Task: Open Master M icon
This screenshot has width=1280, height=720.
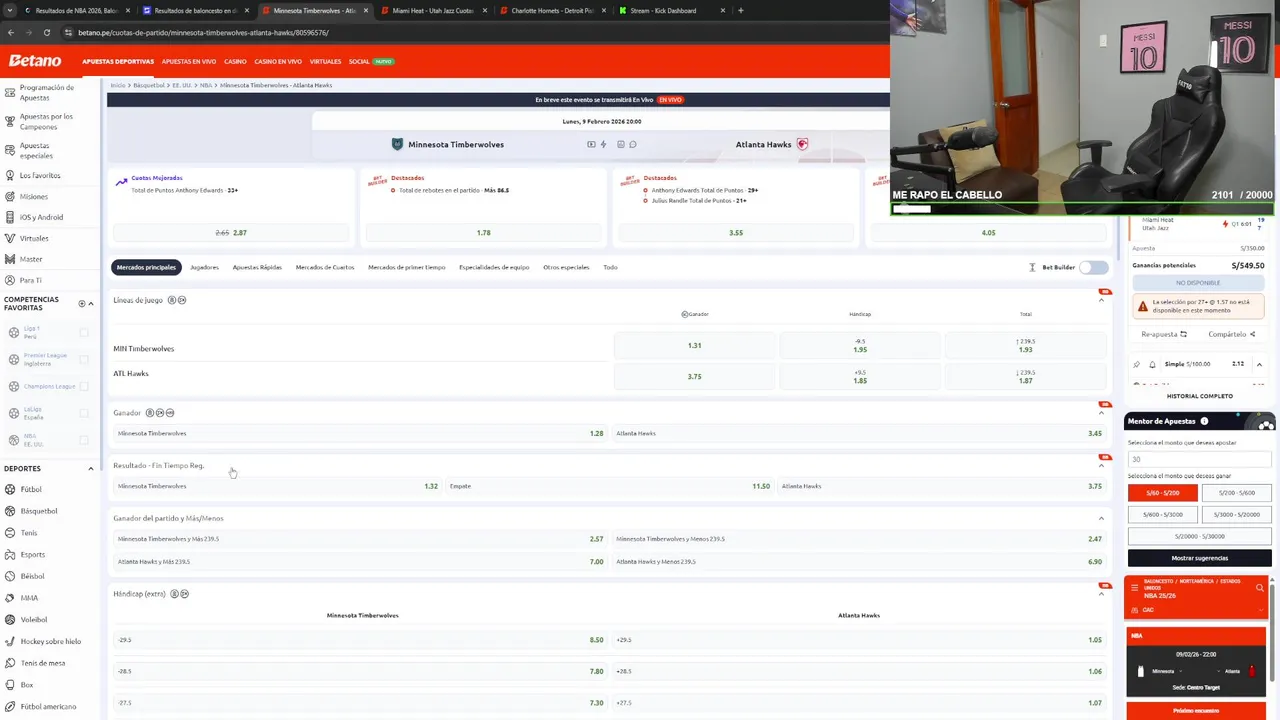Action: tap(9, 259)
